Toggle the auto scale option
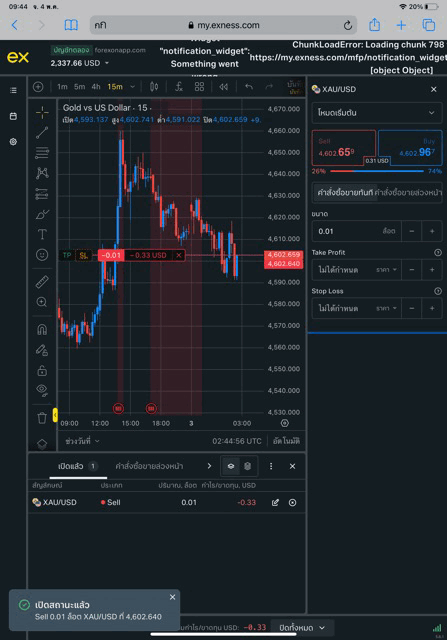 (x=286, y=441)
